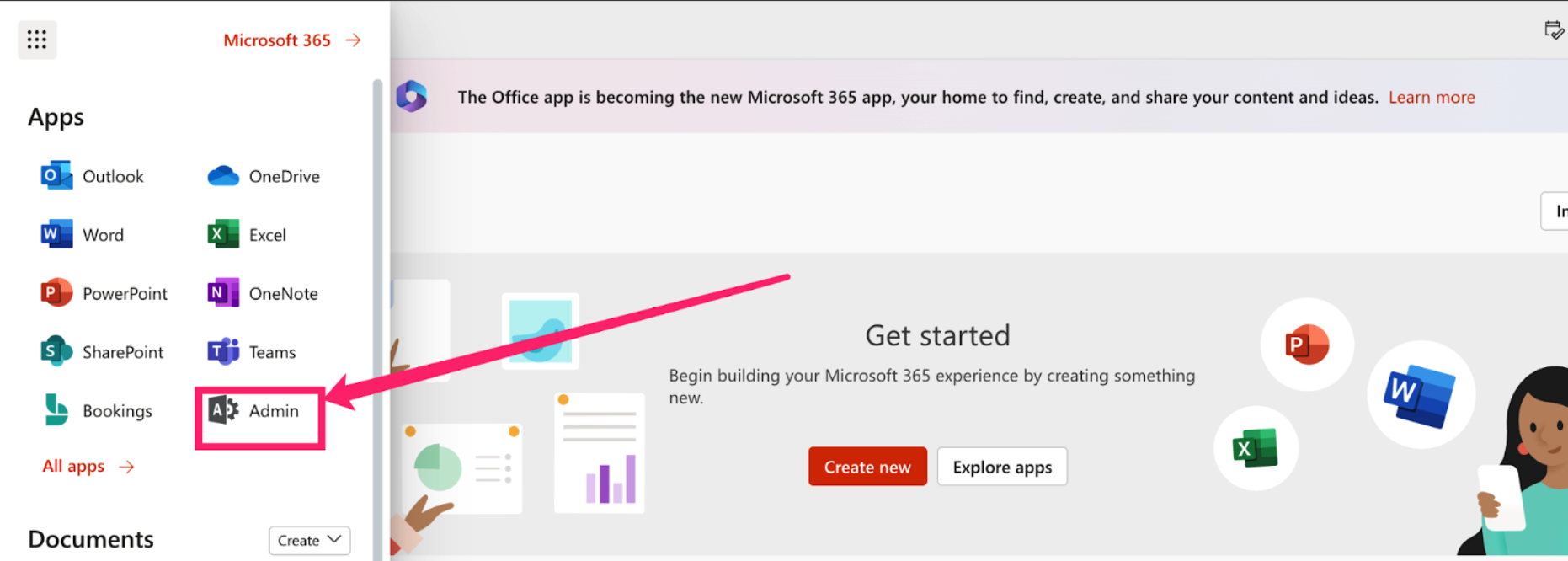Launch OneDrive from the Apps list

point(264,176)
